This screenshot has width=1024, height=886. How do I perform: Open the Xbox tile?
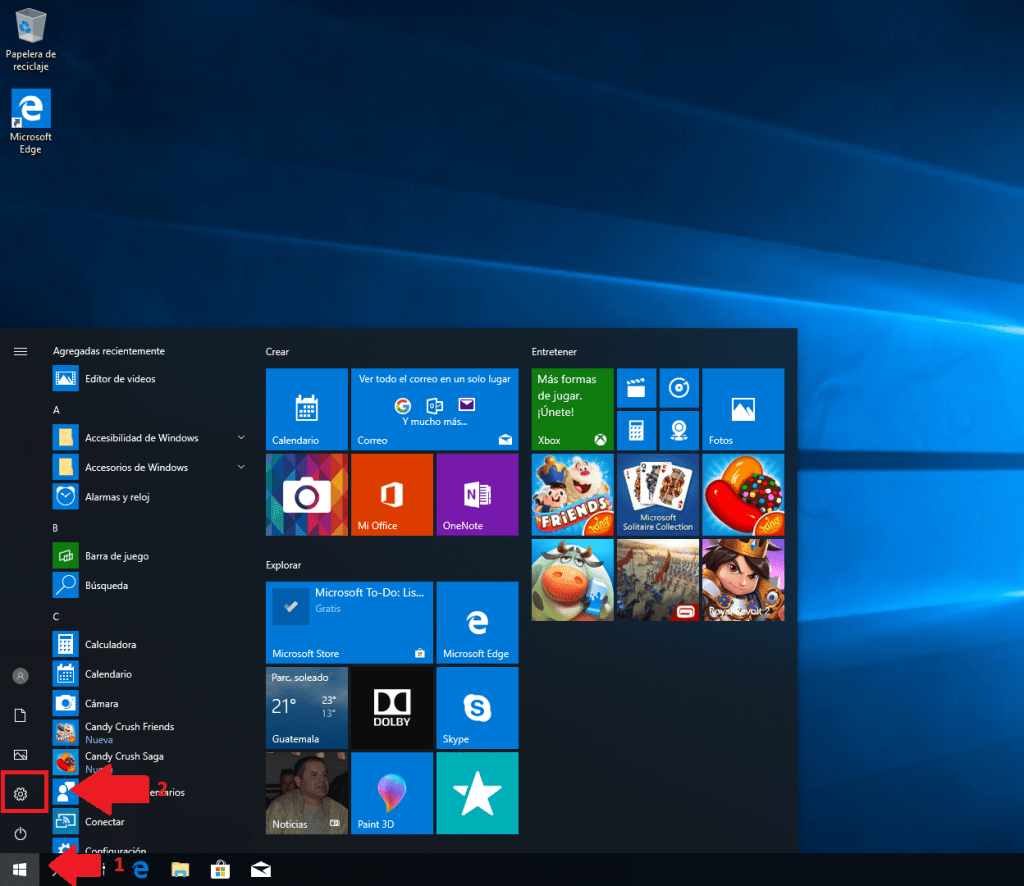pos(572,409)
